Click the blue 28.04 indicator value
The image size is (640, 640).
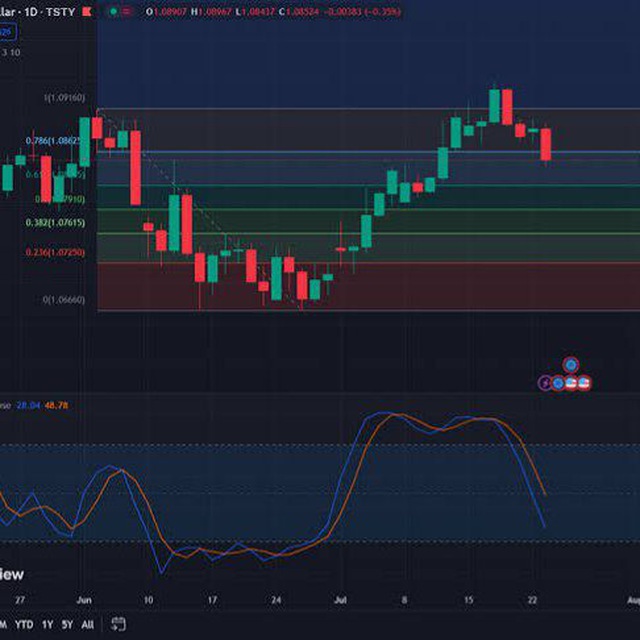28,405
